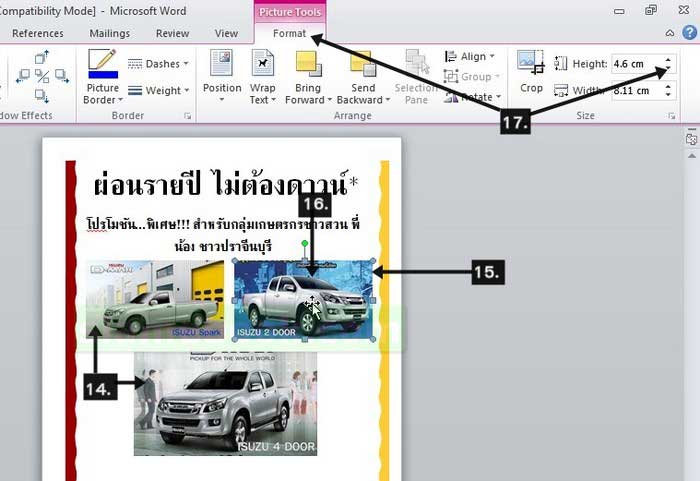
Task: Click the Picture Border pencil icon
Action: (x=103, y=64)
